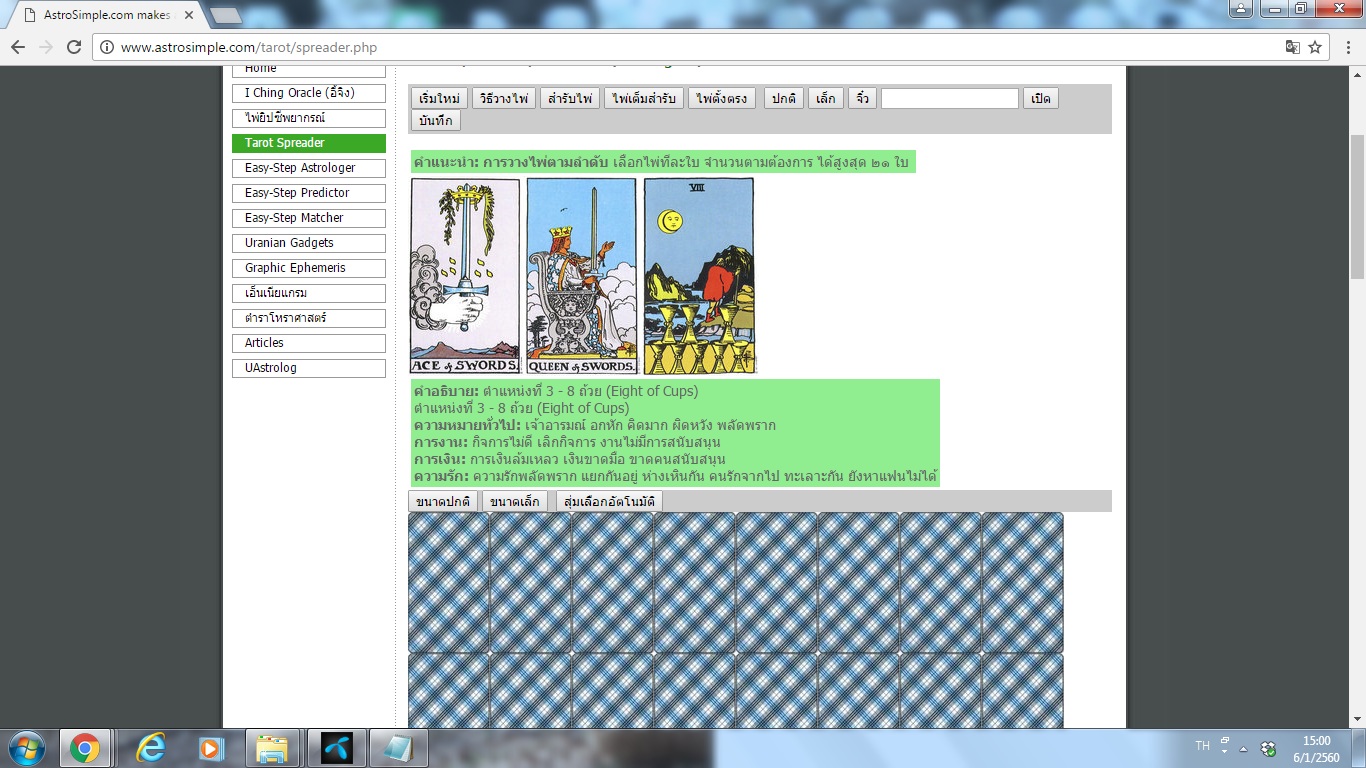The image size is (1366, 768).
Task: Open the Chrome three-dot menu
Action: pyautogui.click(x=1346, y=47)
